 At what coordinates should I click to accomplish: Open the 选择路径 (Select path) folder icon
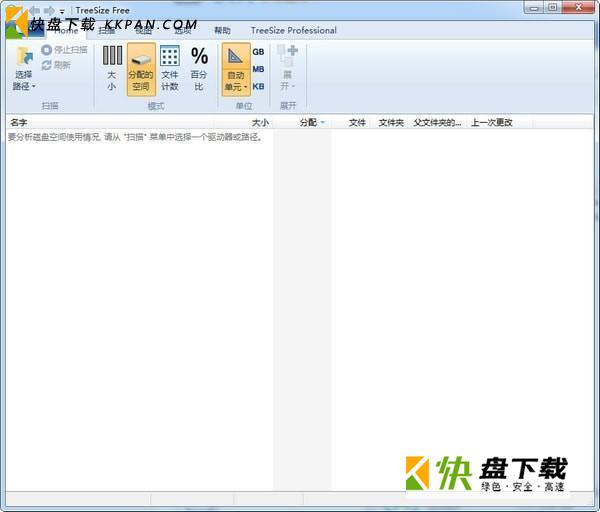point(24,57)
